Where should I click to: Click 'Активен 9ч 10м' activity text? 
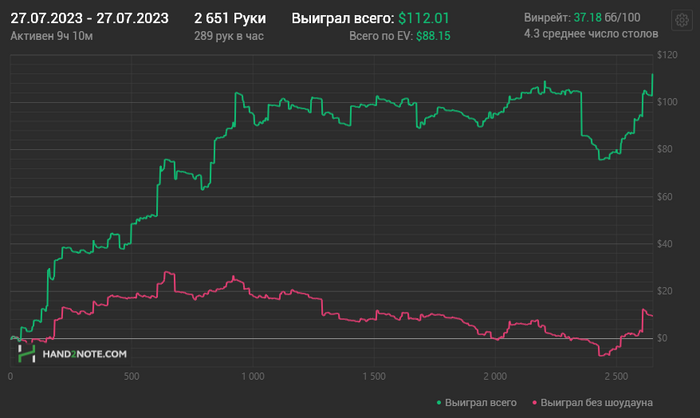tap(51, 36)
